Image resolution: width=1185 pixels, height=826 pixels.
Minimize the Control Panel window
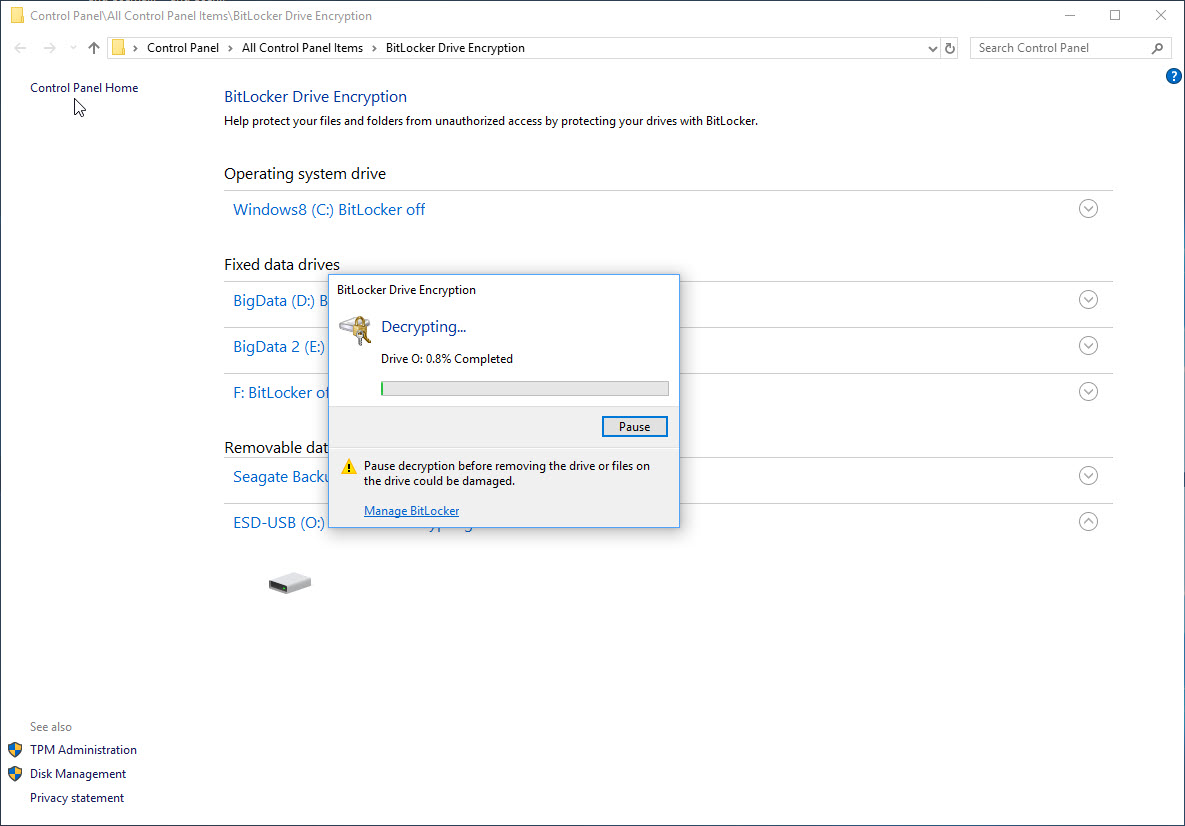point(1070,15)
